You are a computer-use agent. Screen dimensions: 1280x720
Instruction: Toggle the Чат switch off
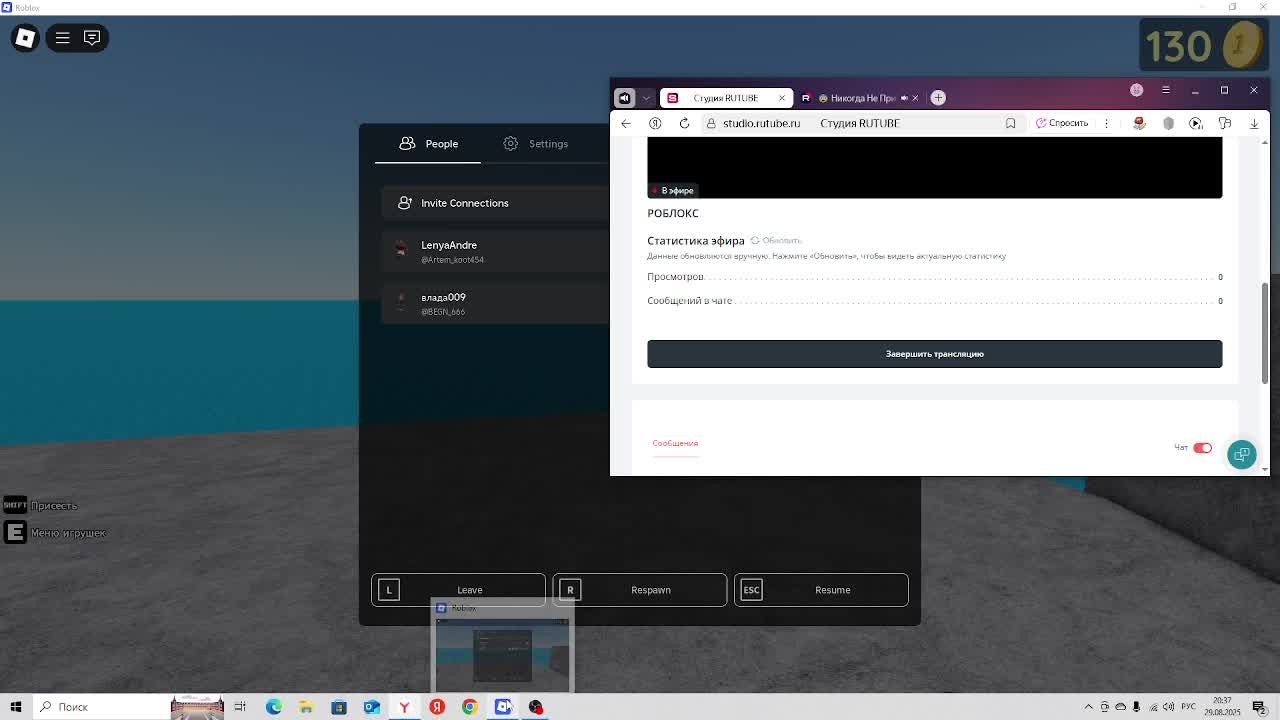pos(1202,448)
